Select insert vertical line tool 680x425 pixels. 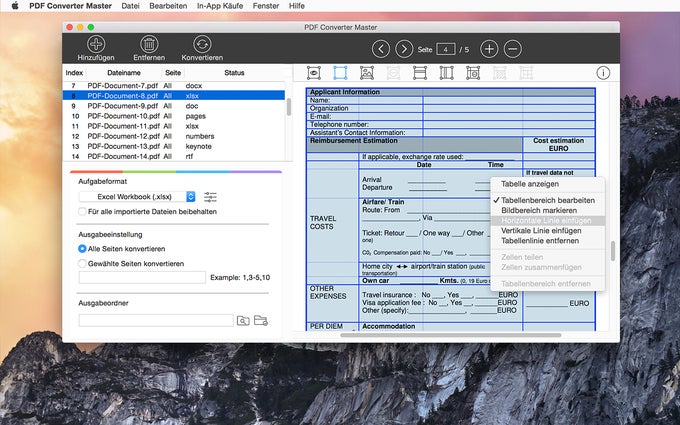[x=446, y=73]
